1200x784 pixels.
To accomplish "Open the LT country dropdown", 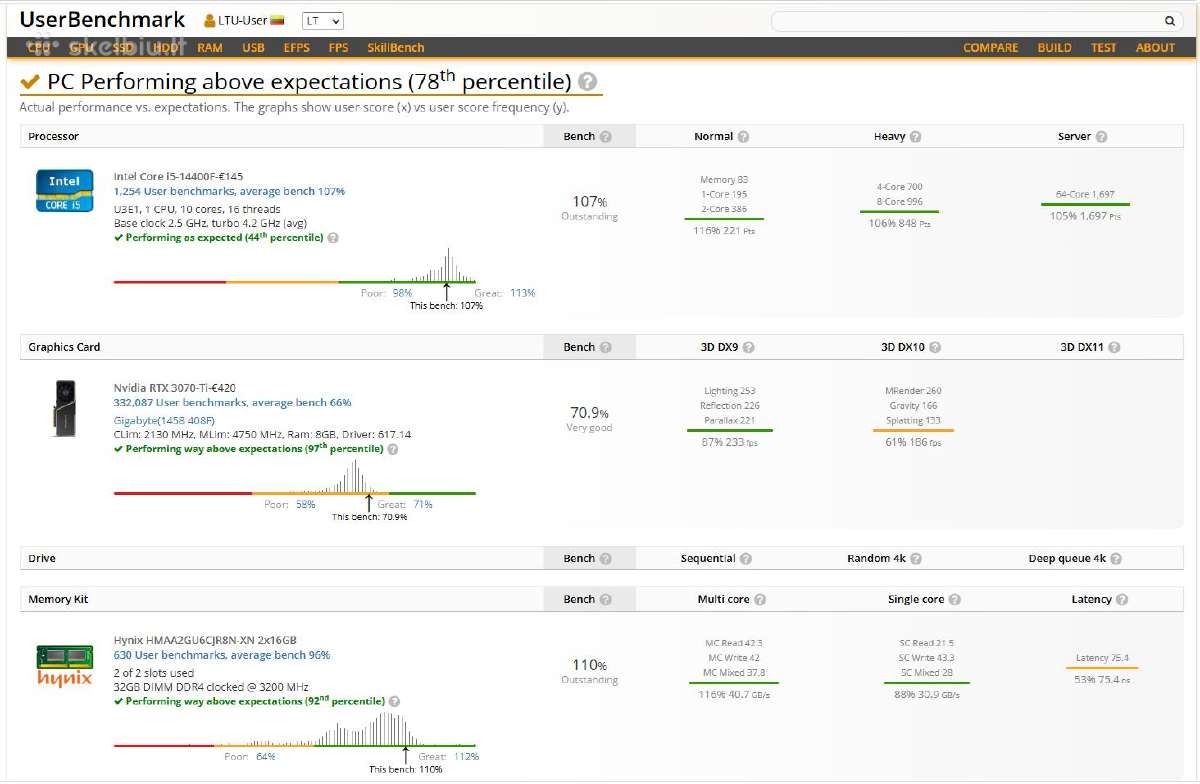I will (322, 20).
